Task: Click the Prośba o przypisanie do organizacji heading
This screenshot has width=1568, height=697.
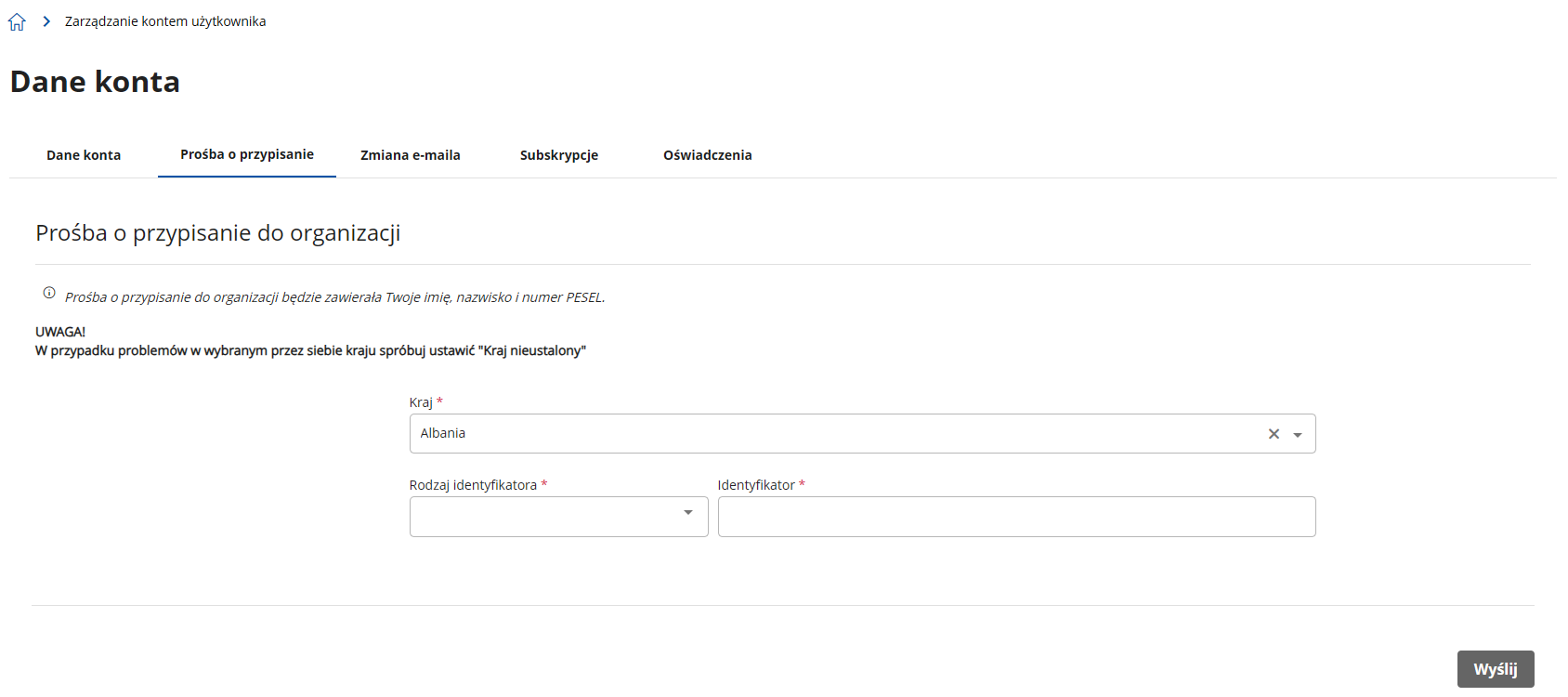Action: (218, 233)
